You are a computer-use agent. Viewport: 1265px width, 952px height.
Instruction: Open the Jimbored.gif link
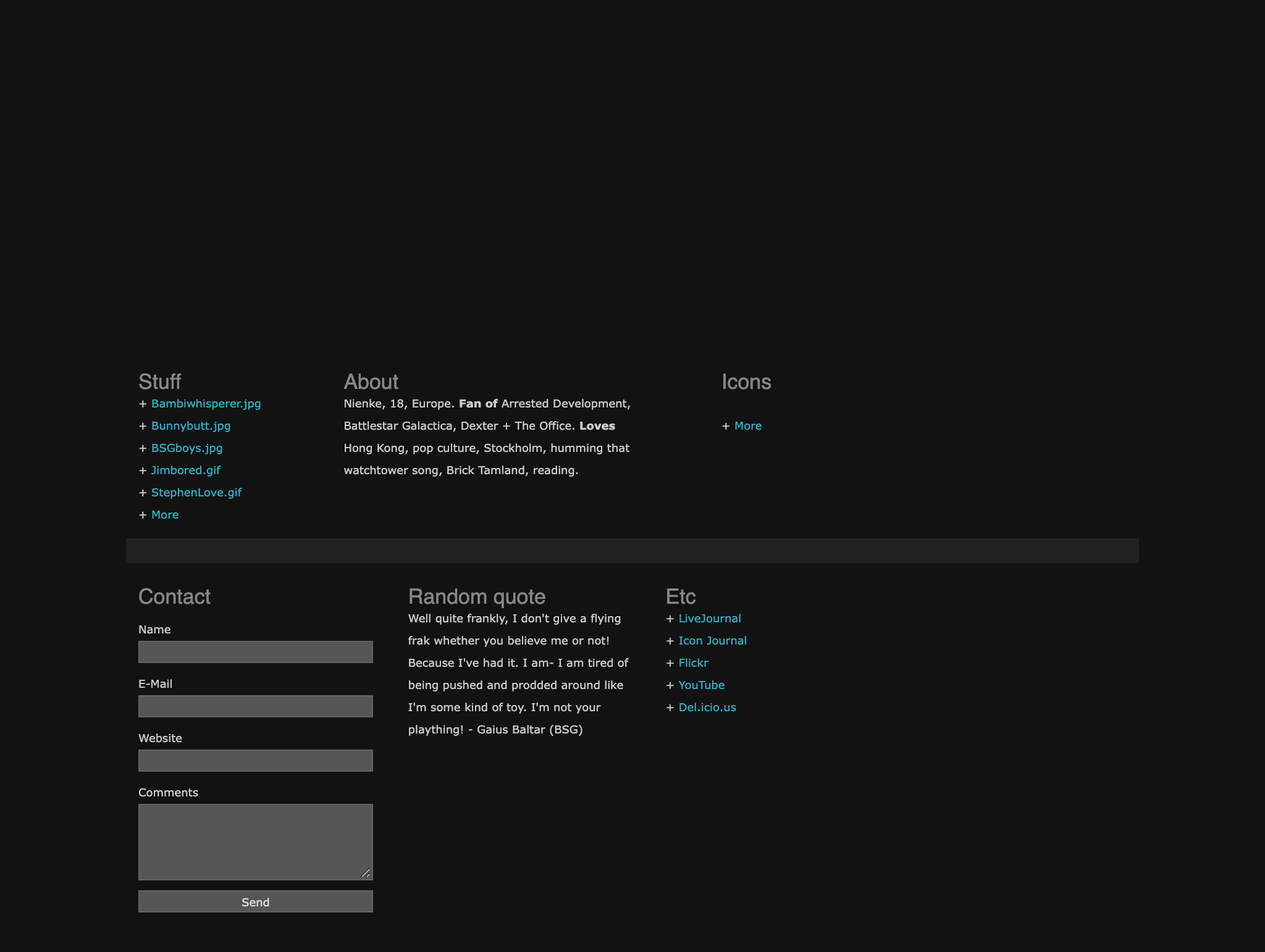[185, 470]
